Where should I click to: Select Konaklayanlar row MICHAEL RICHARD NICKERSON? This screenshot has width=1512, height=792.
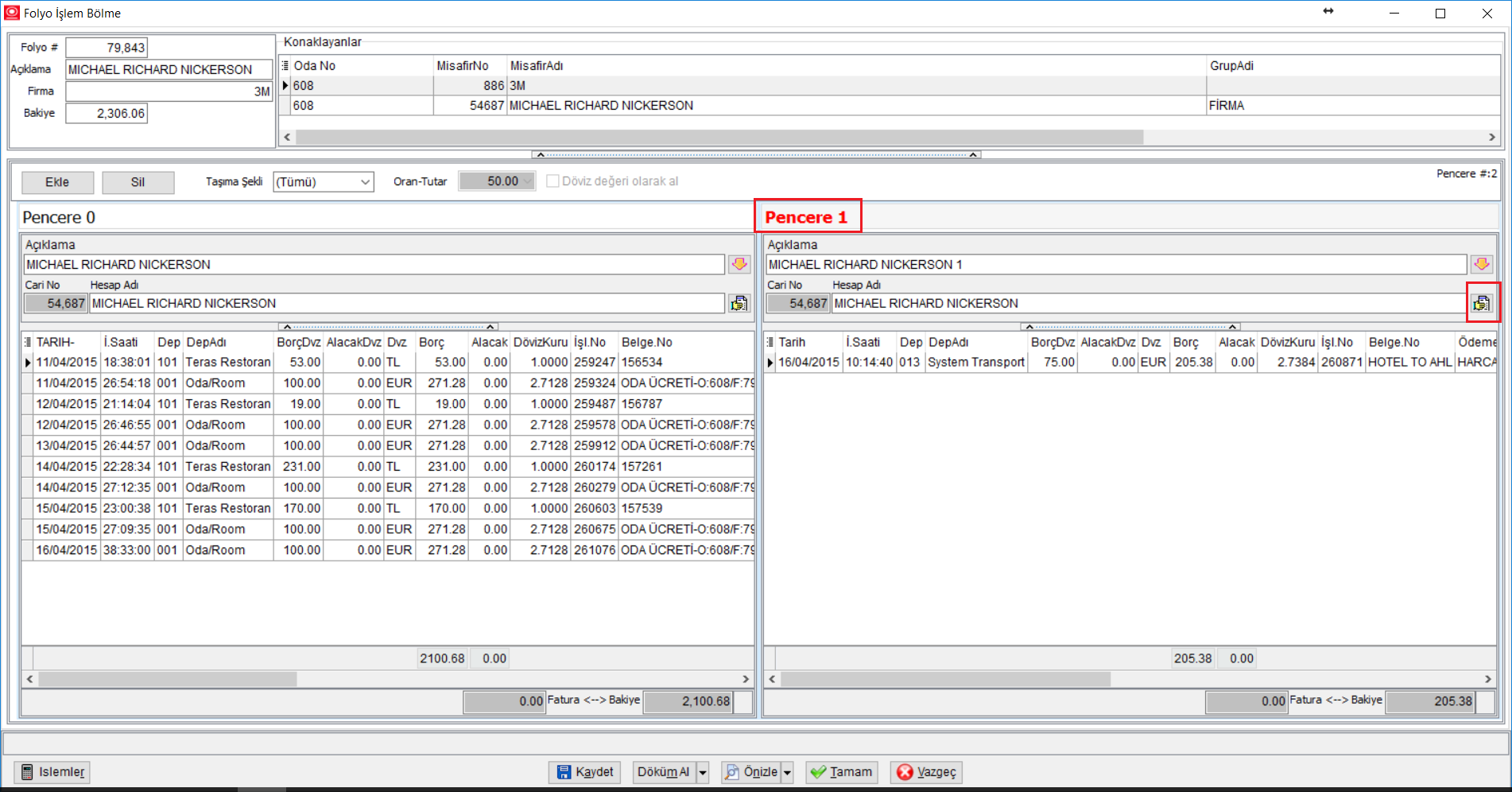click(x=890, y=106)
